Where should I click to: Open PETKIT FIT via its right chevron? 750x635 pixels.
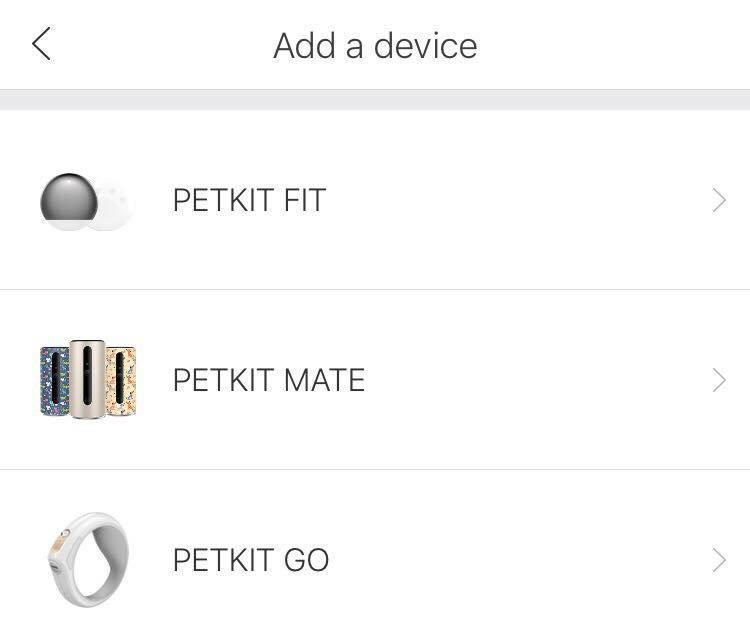pos(719,200)
